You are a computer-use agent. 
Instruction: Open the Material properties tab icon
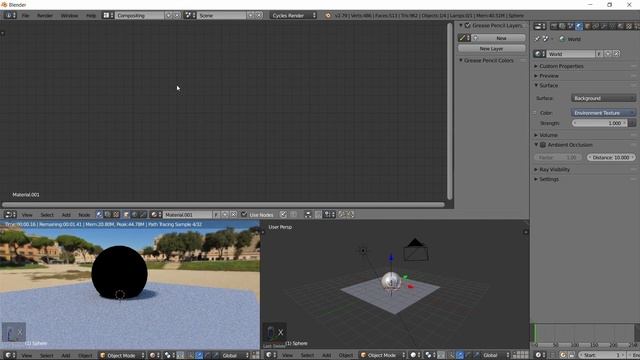621,26
